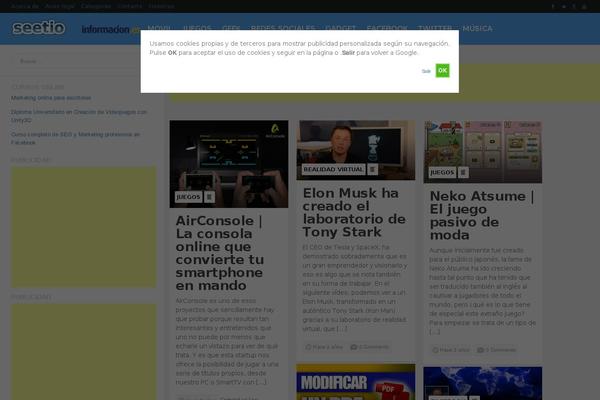This screenshot has width=600, height=400.
Task: Click the Aviso legal top bar link
Action: [60, 6]
